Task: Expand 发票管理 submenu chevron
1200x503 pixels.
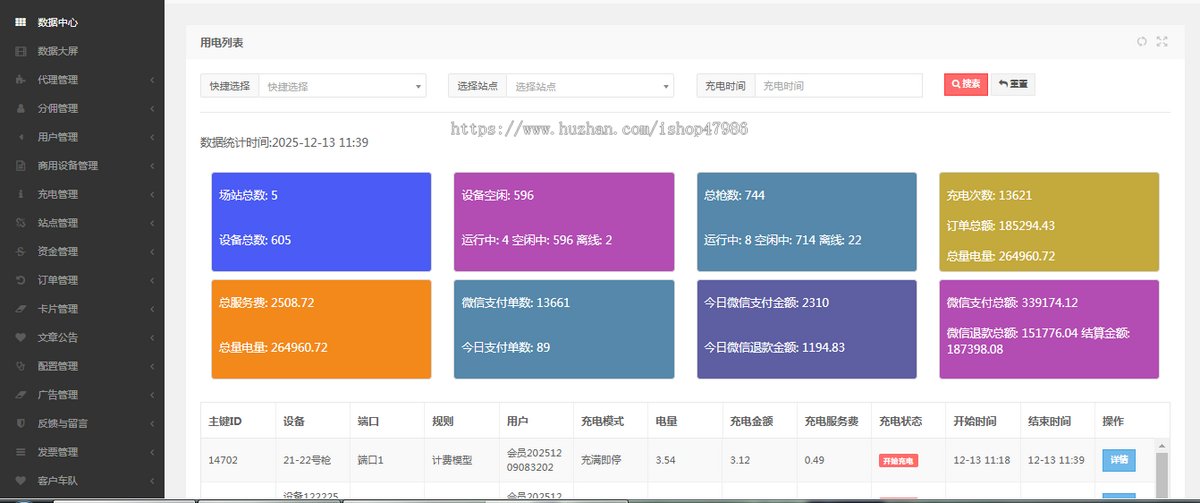Action: (x=152, y=452)
